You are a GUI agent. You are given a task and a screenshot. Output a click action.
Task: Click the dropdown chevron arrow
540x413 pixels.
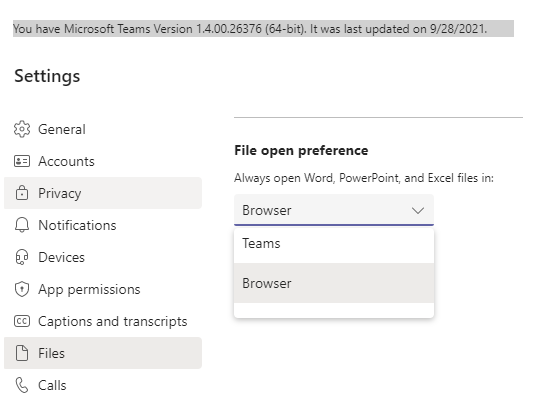point(418,210)
